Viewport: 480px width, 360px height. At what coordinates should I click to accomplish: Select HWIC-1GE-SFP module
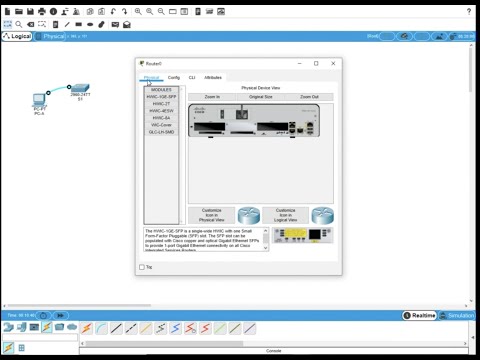pos(161,97)
